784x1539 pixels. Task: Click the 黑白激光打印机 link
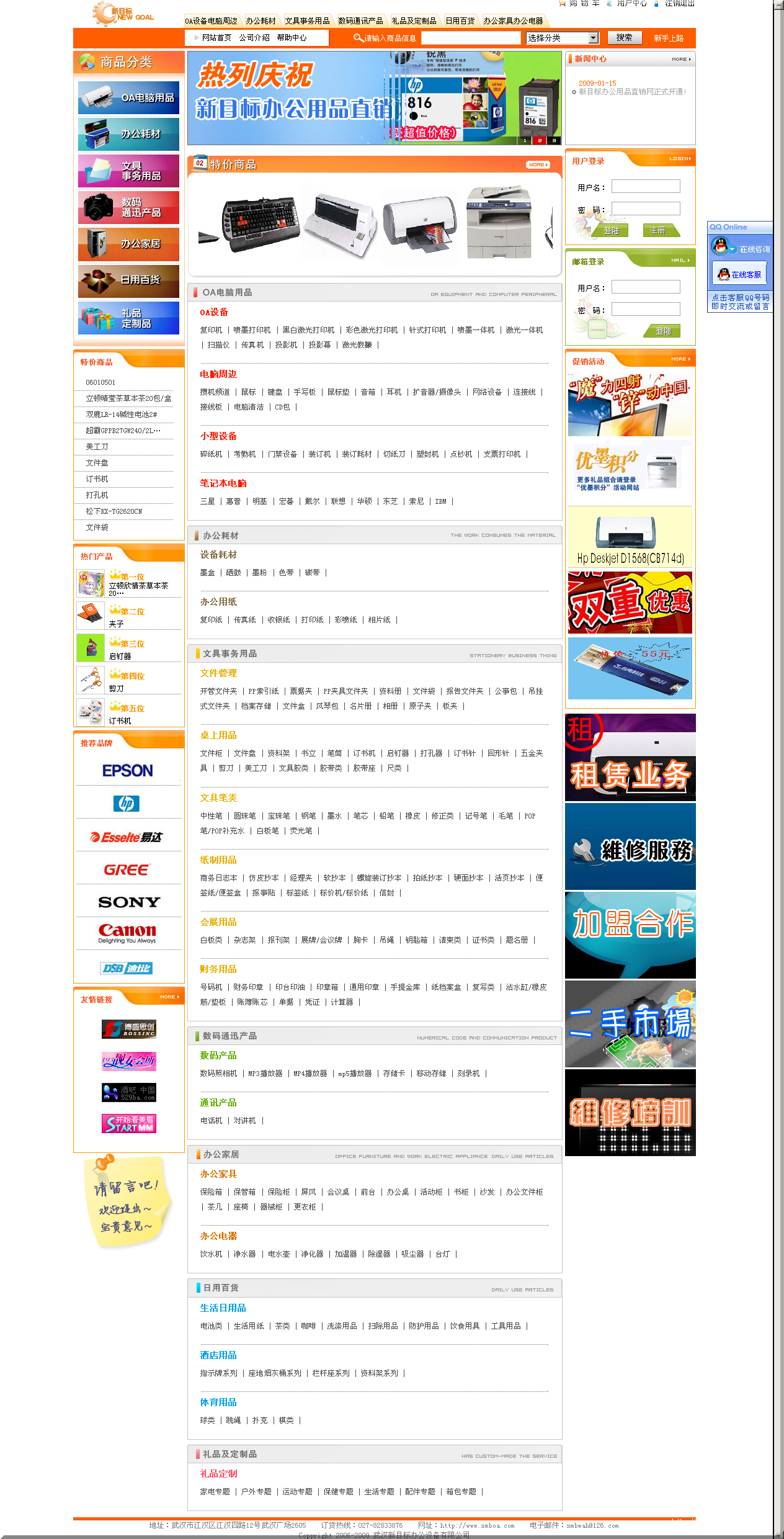tap(308, 330)
